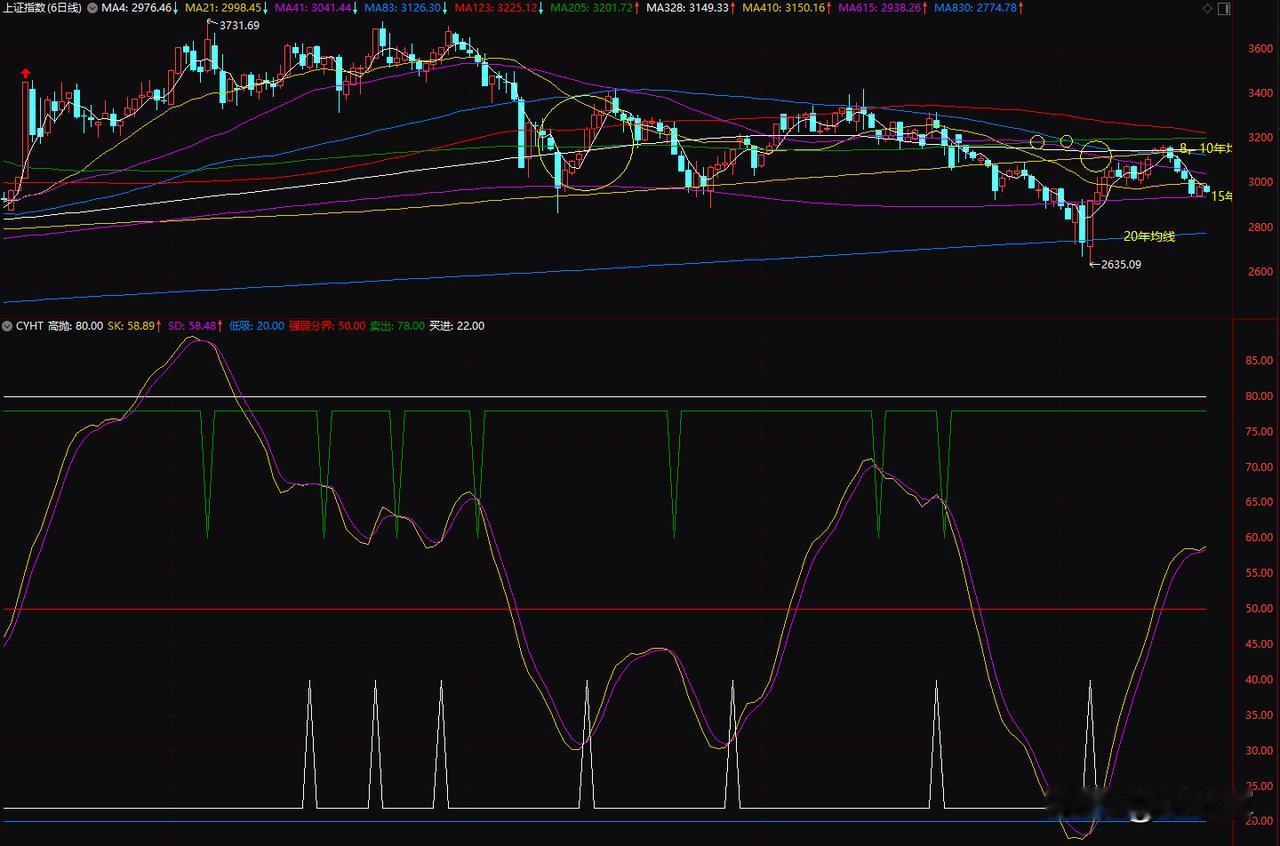Click the red up arrow marker on the chart
The image size is (1280, 846).
coord(25,74)
